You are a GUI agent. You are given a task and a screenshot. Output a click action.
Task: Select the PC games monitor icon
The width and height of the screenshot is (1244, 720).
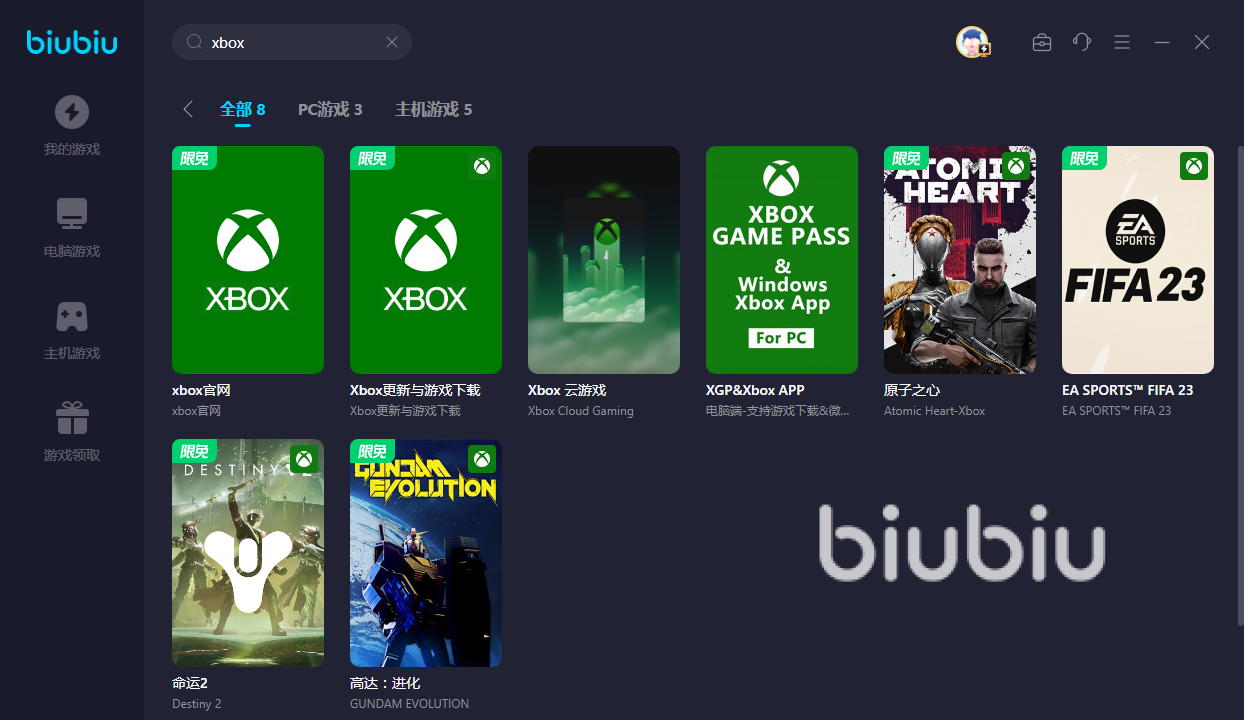[71, 214]
